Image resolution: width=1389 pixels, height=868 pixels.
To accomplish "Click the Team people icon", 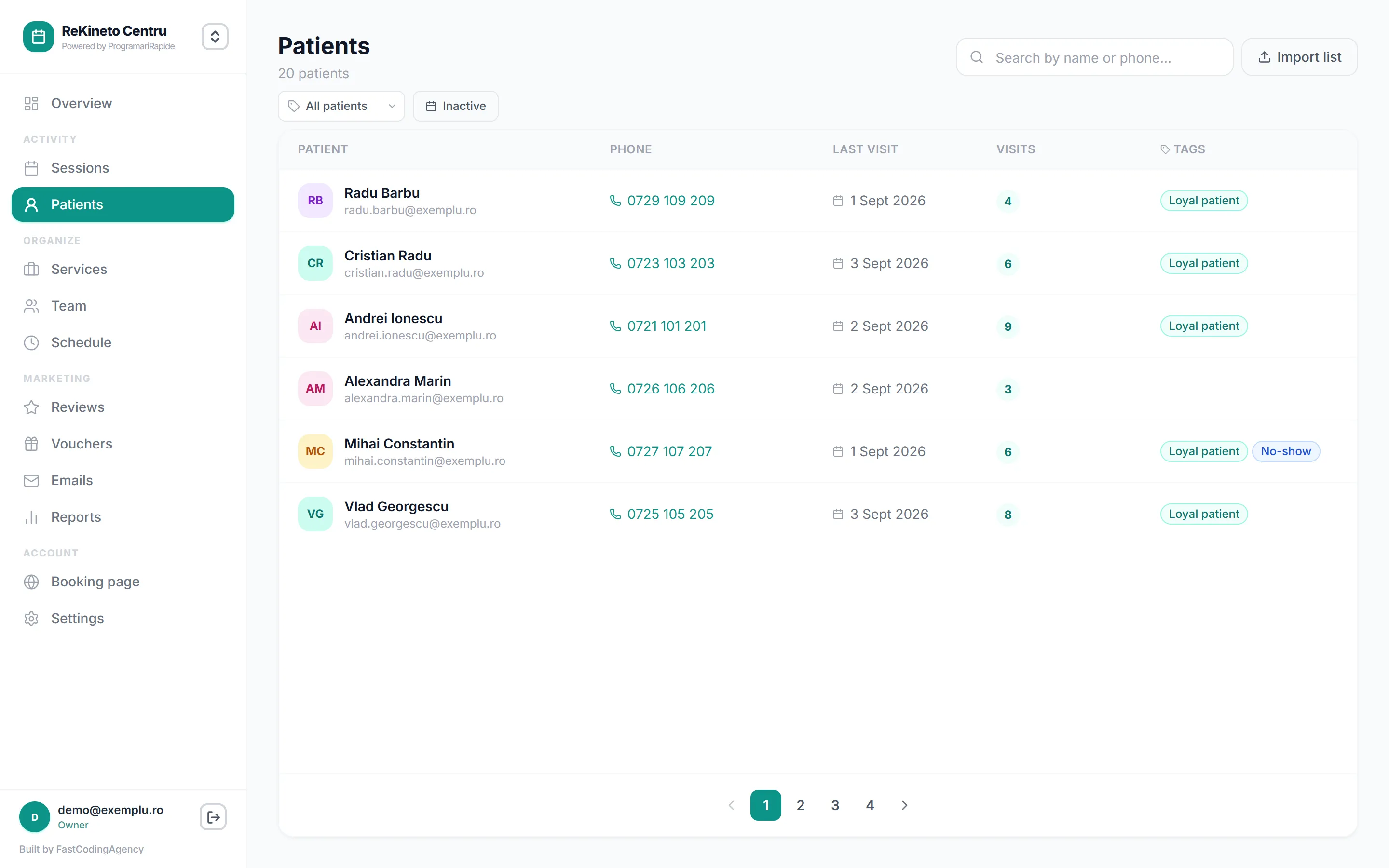I will point(31,306).
